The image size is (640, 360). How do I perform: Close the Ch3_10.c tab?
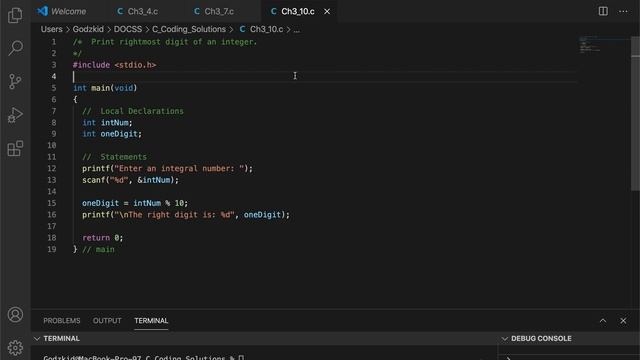327,11
